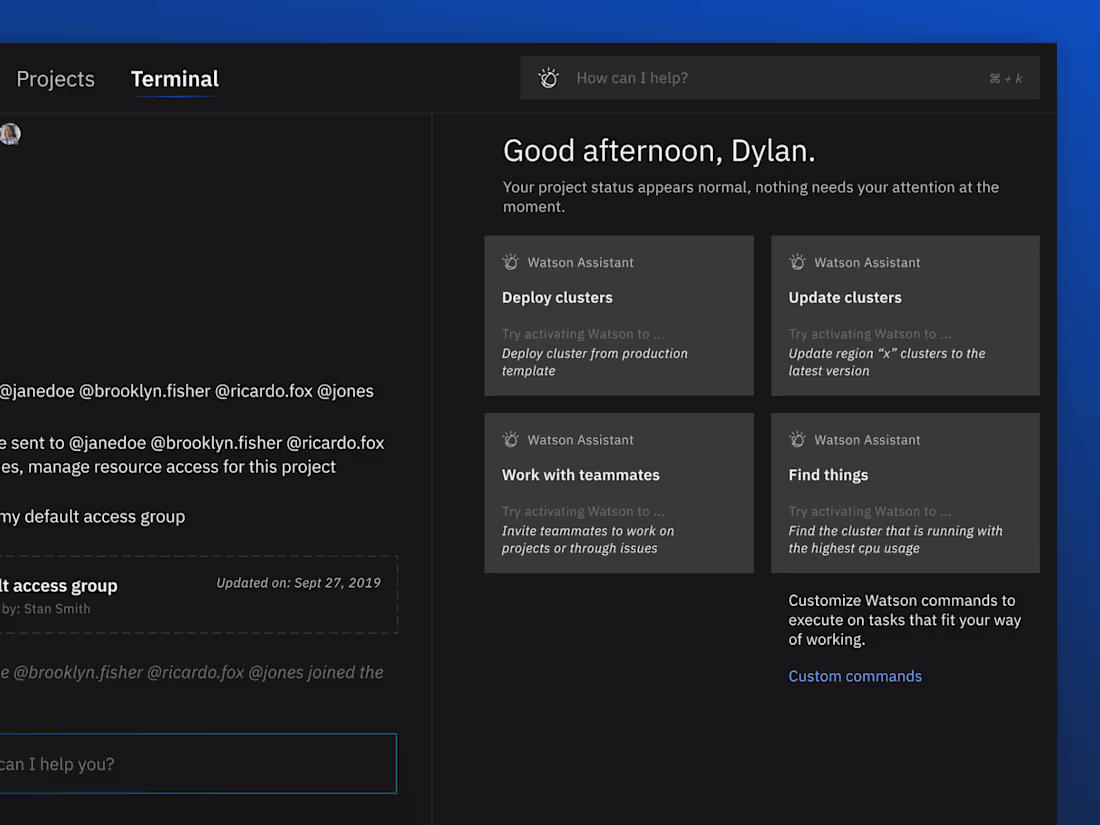The height and width of the screenshot is (825, 1100).
Task: Click the chat message input at the bottom
Action: [198, 763]
